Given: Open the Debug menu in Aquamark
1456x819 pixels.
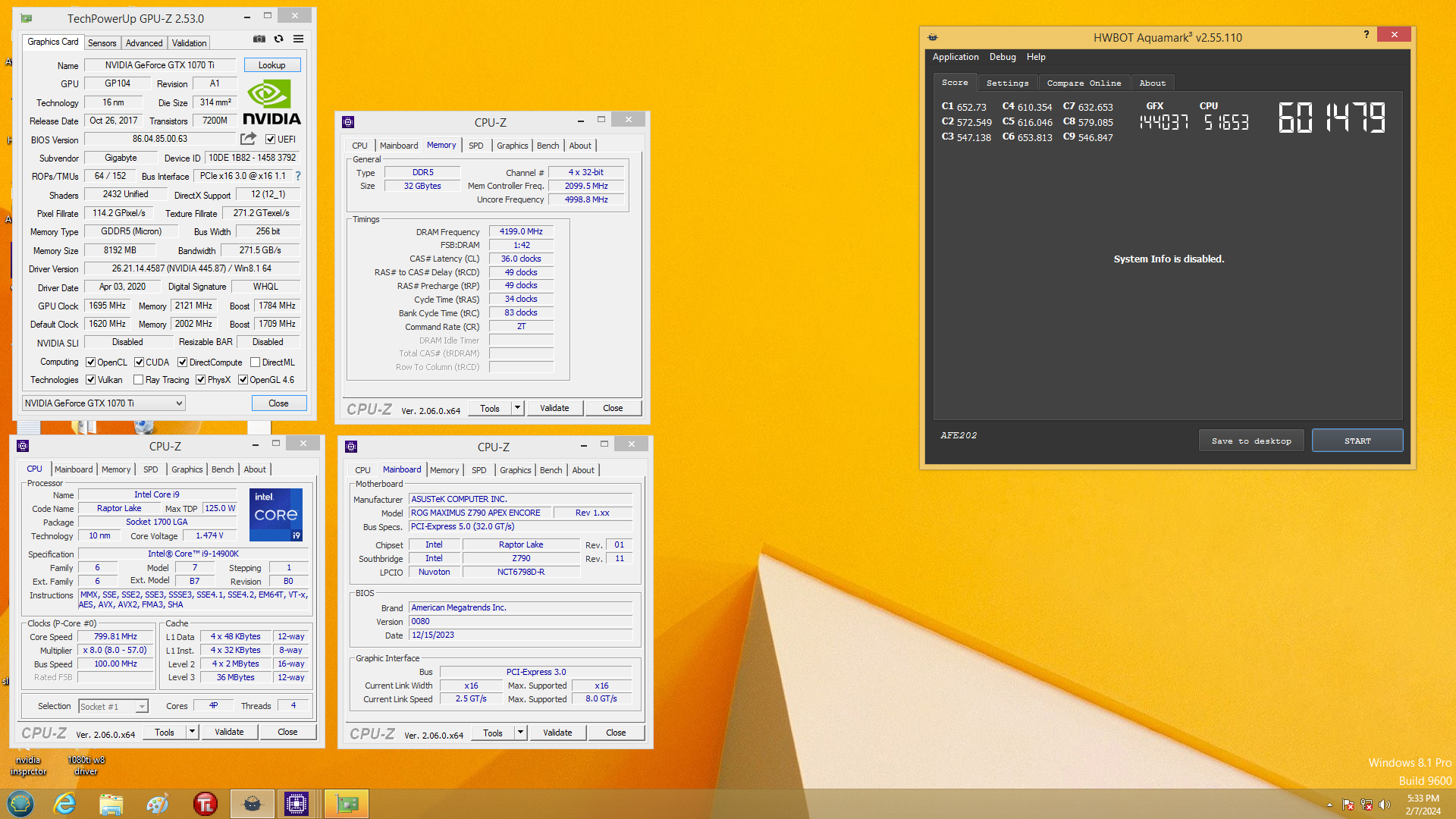Looking at the screenshot, I should [1003, 57].
